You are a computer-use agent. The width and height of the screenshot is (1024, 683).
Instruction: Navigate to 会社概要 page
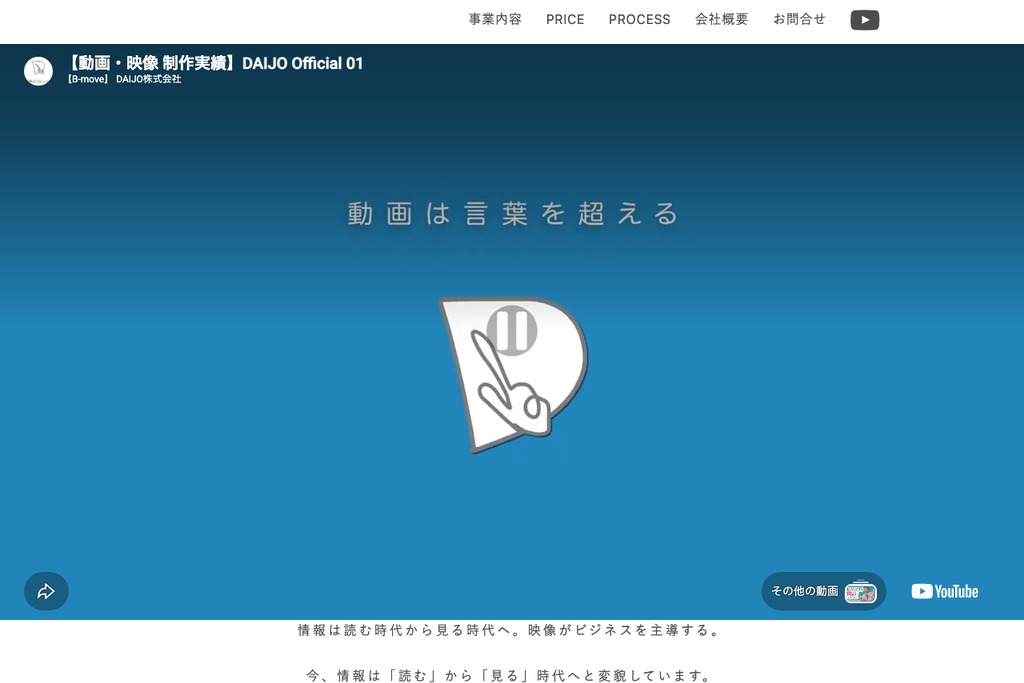click(x=722, y=20)
